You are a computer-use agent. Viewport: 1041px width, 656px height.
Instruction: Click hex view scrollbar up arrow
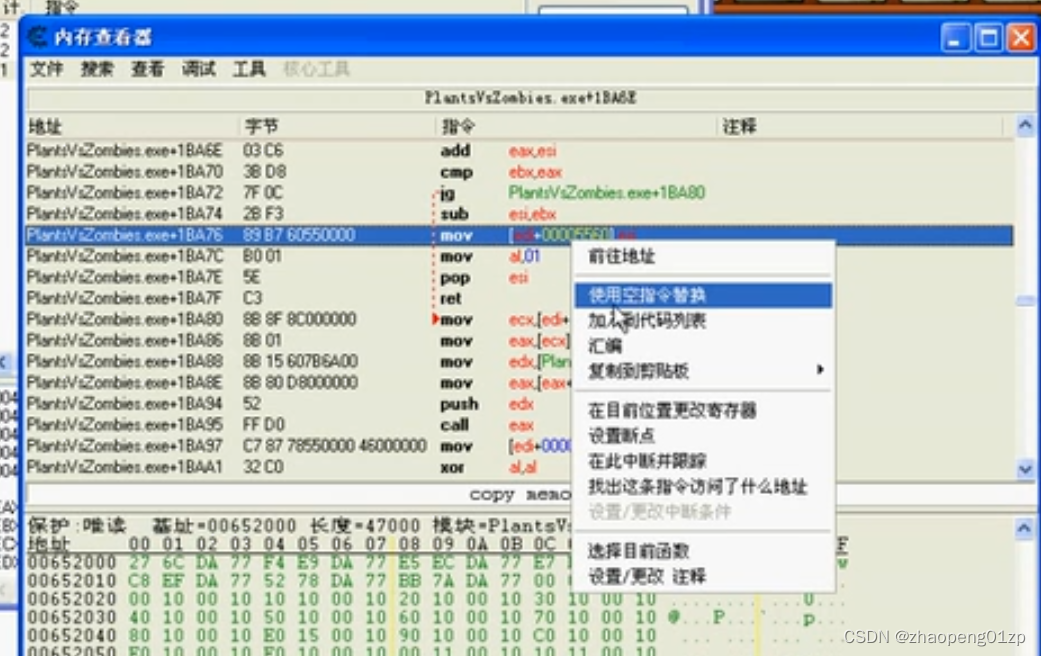point(1024,529)
